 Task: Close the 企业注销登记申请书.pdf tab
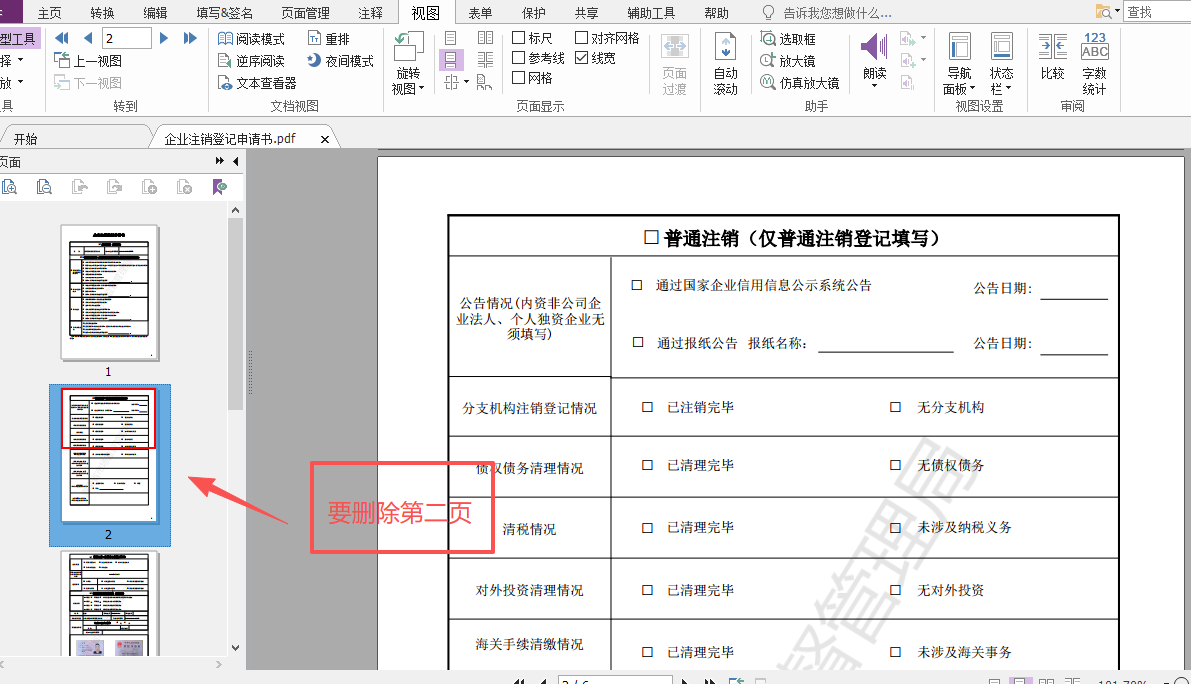[325, 139]
